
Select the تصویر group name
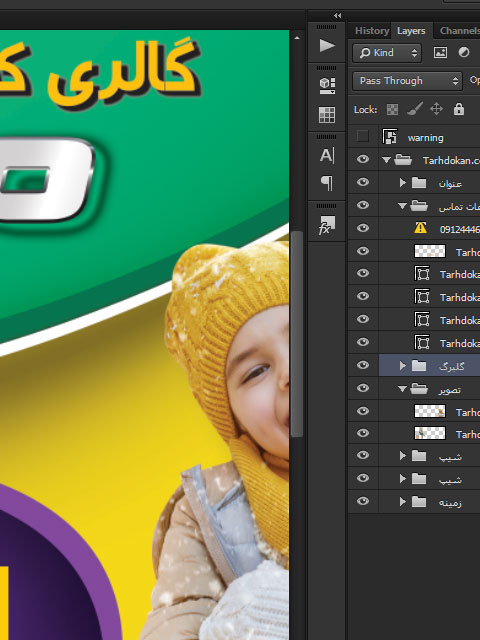coord(450,389)
